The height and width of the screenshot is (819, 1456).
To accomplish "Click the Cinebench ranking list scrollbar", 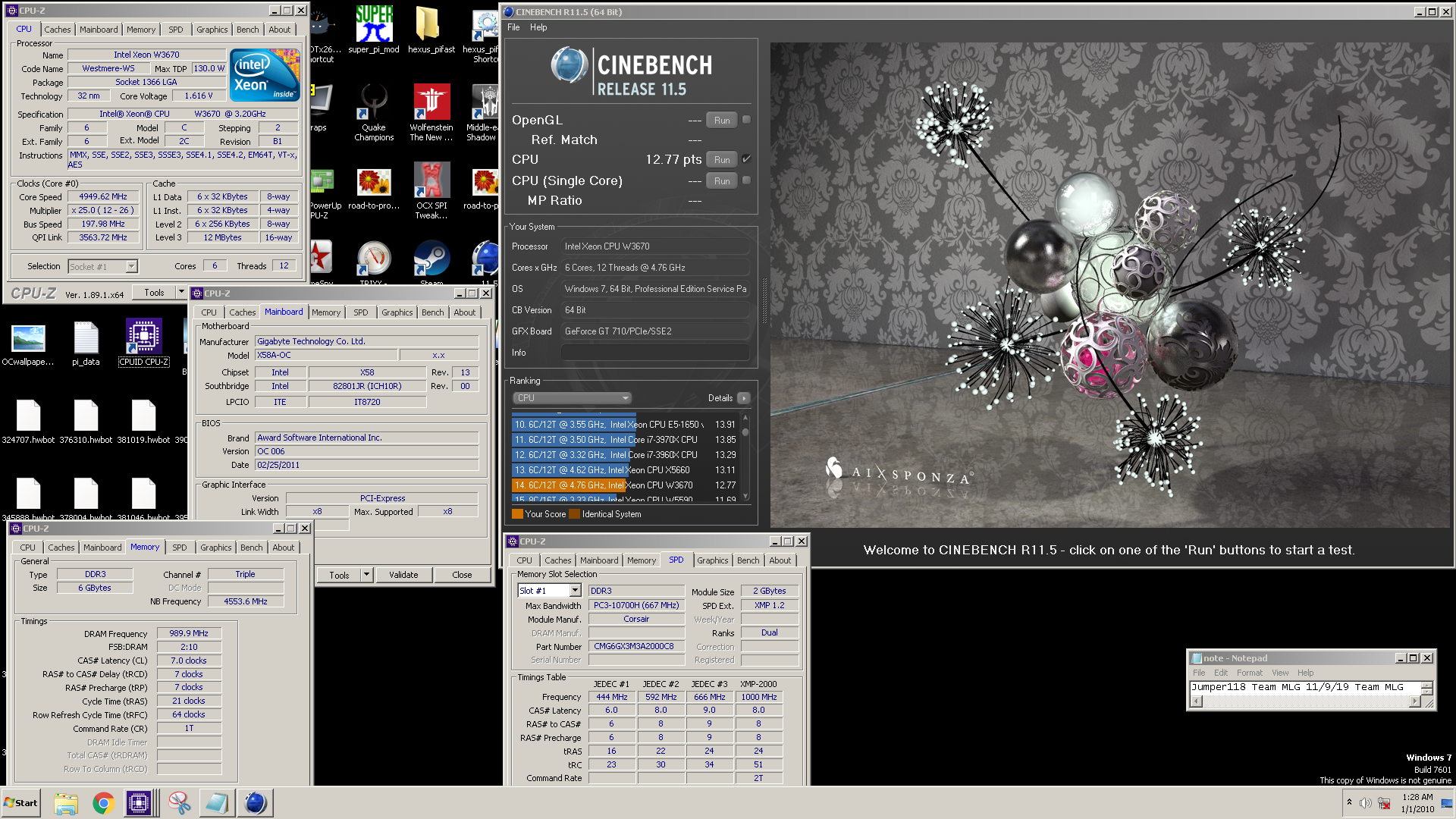I will click(745, 457).
